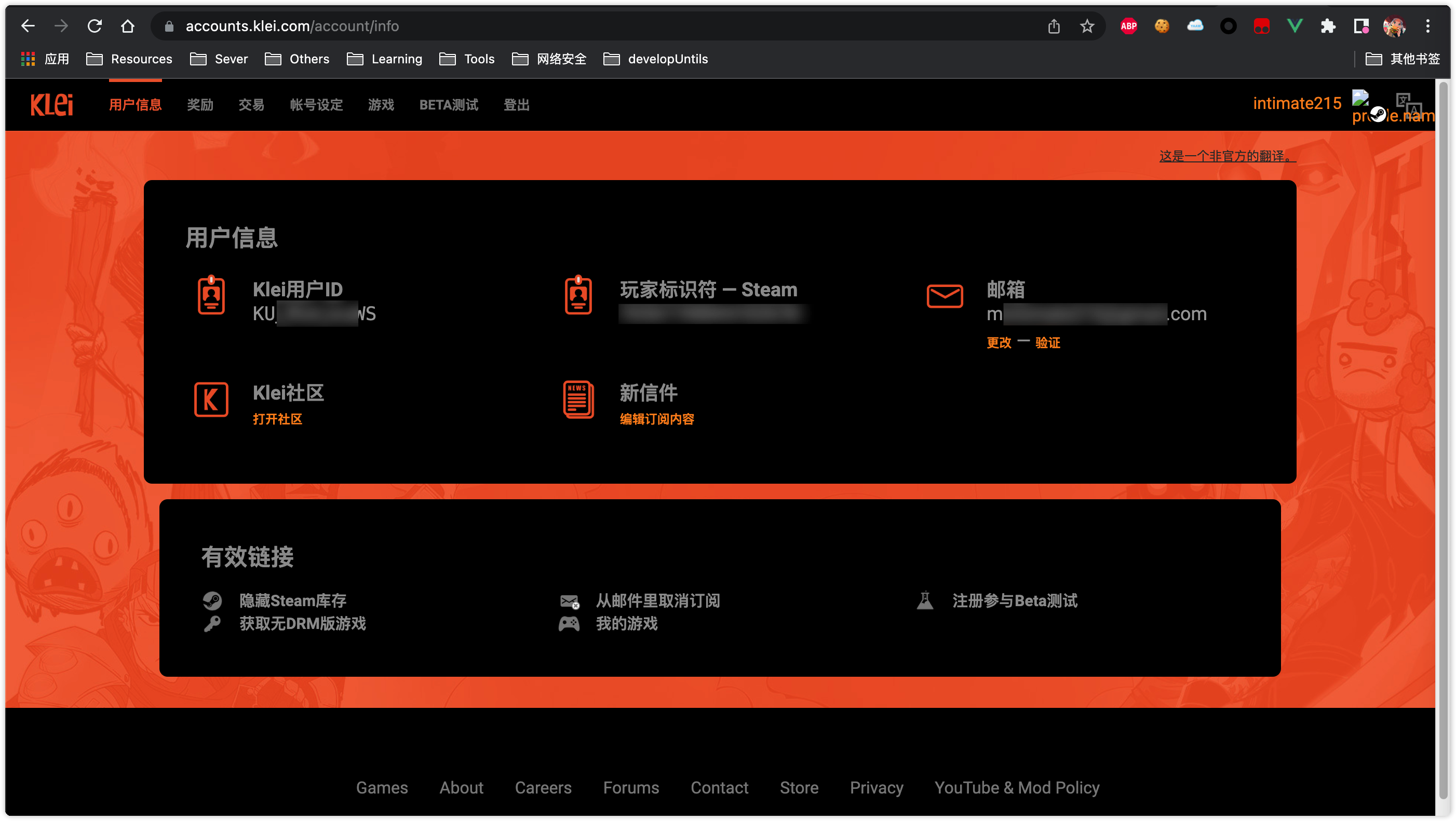This screenshot has width=1456, height=821.
Task: Switch to the 奖励 tab
Action: coord(200,104)
